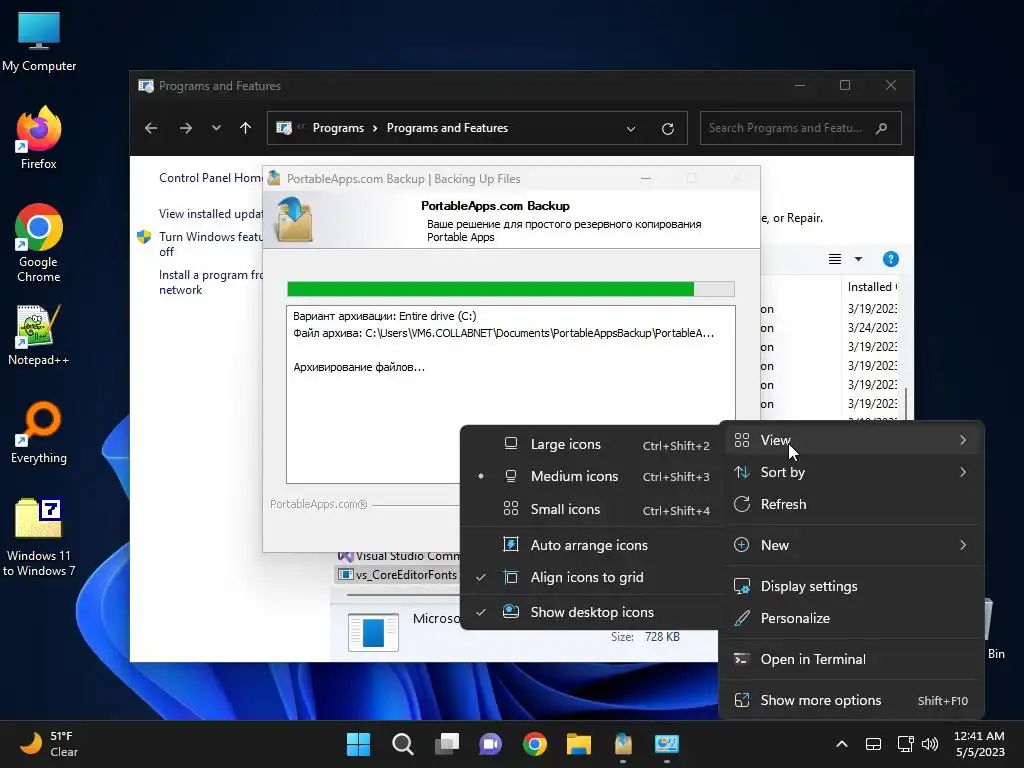1024x768 pixels.
Task: Open the volume control in system tray
Action: click(930, 744)
